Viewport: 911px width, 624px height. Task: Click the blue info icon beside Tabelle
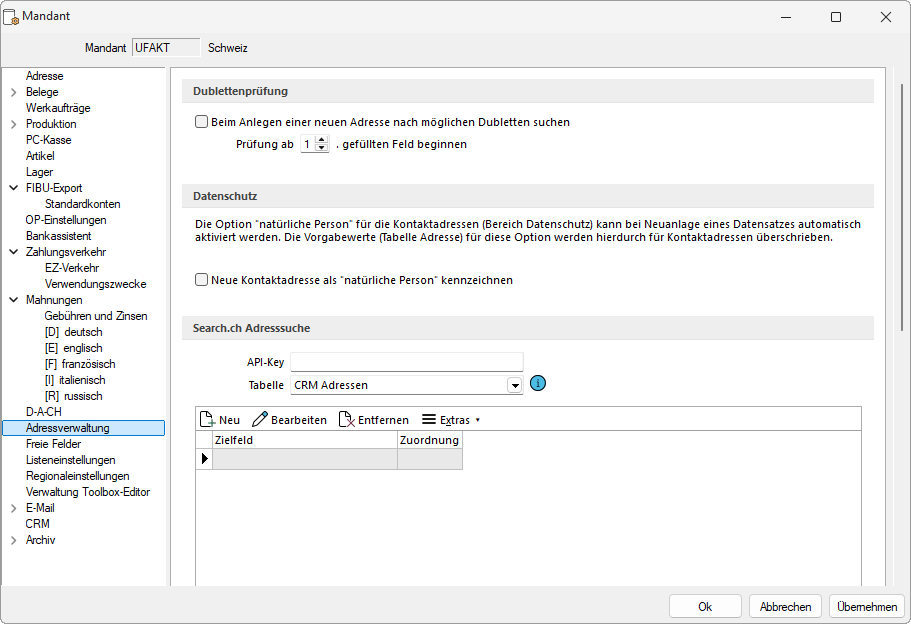click(538, 384)
